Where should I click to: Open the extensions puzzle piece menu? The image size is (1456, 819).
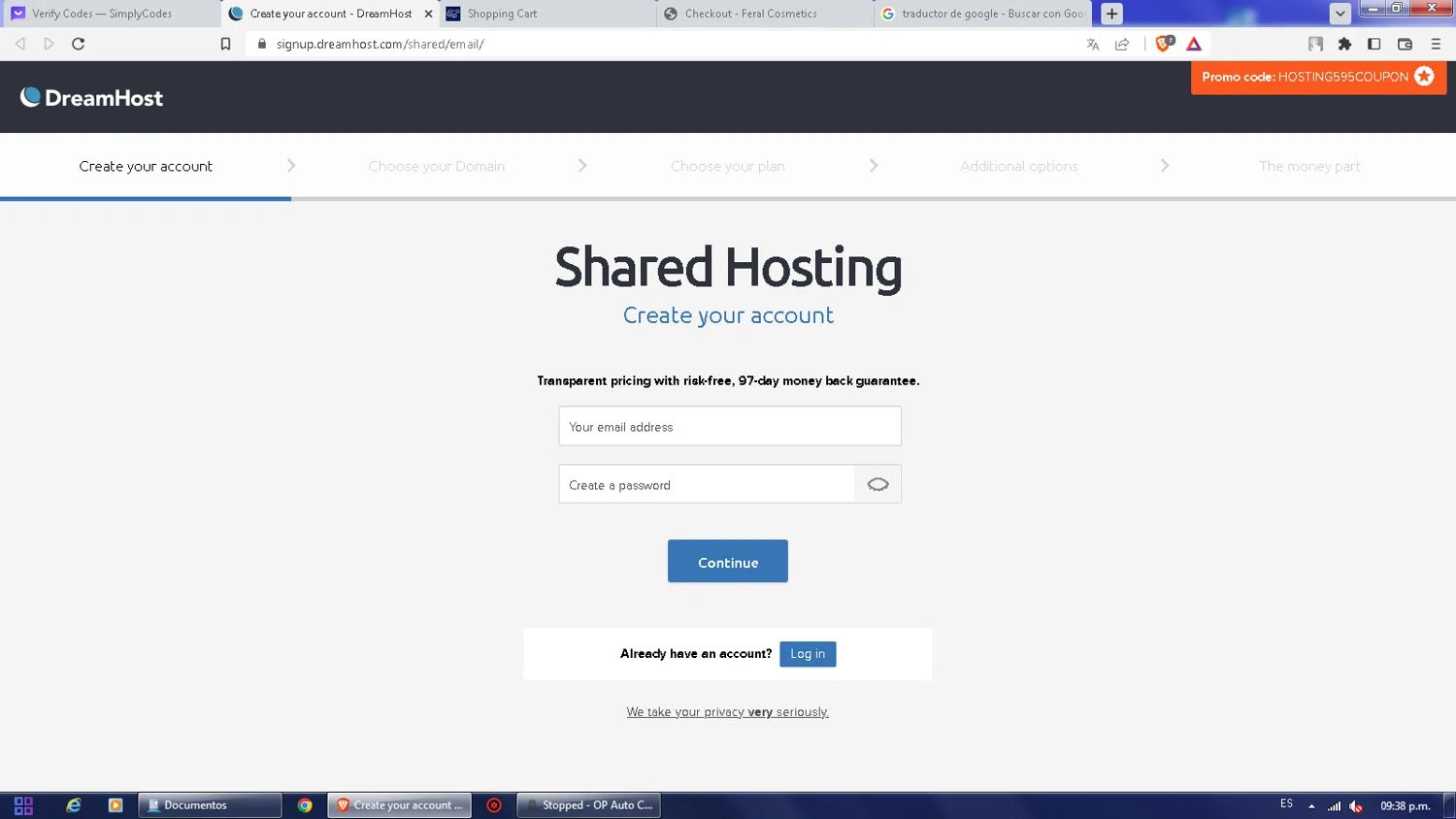1344,44
